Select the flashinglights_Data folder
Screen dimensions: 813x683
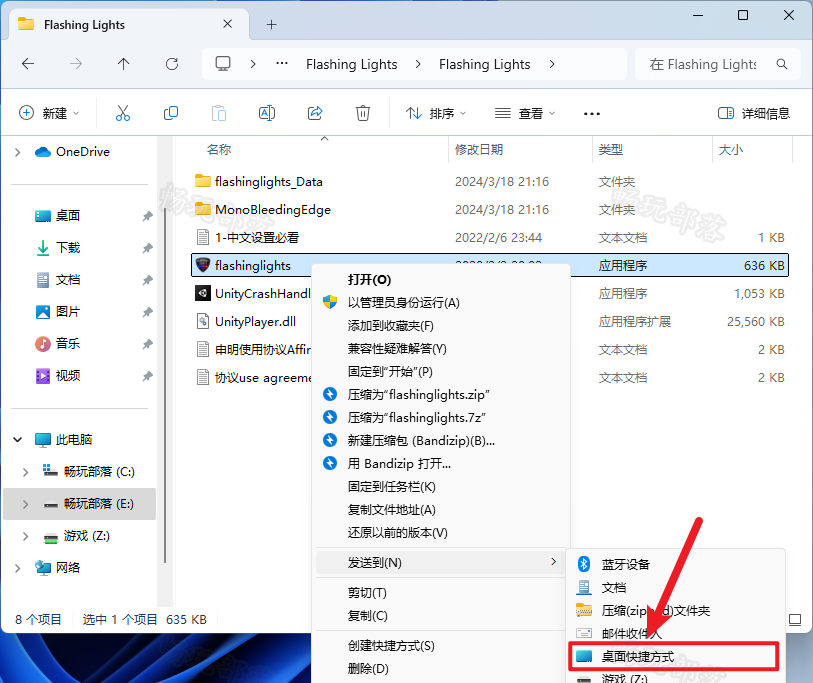pos(269,182)
